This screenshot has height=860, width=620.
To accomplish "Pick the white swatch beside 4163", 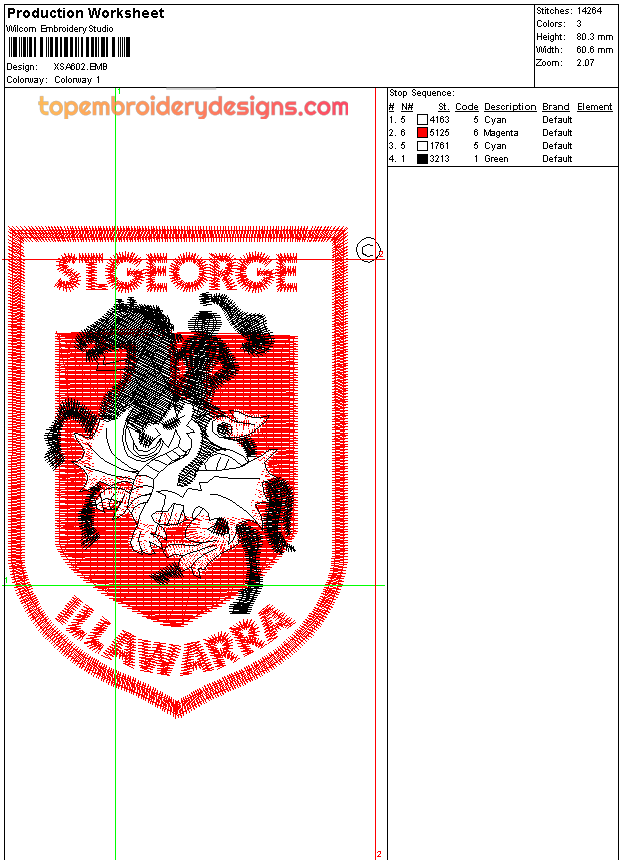I will pyautogui.click(x=422, y=120).
